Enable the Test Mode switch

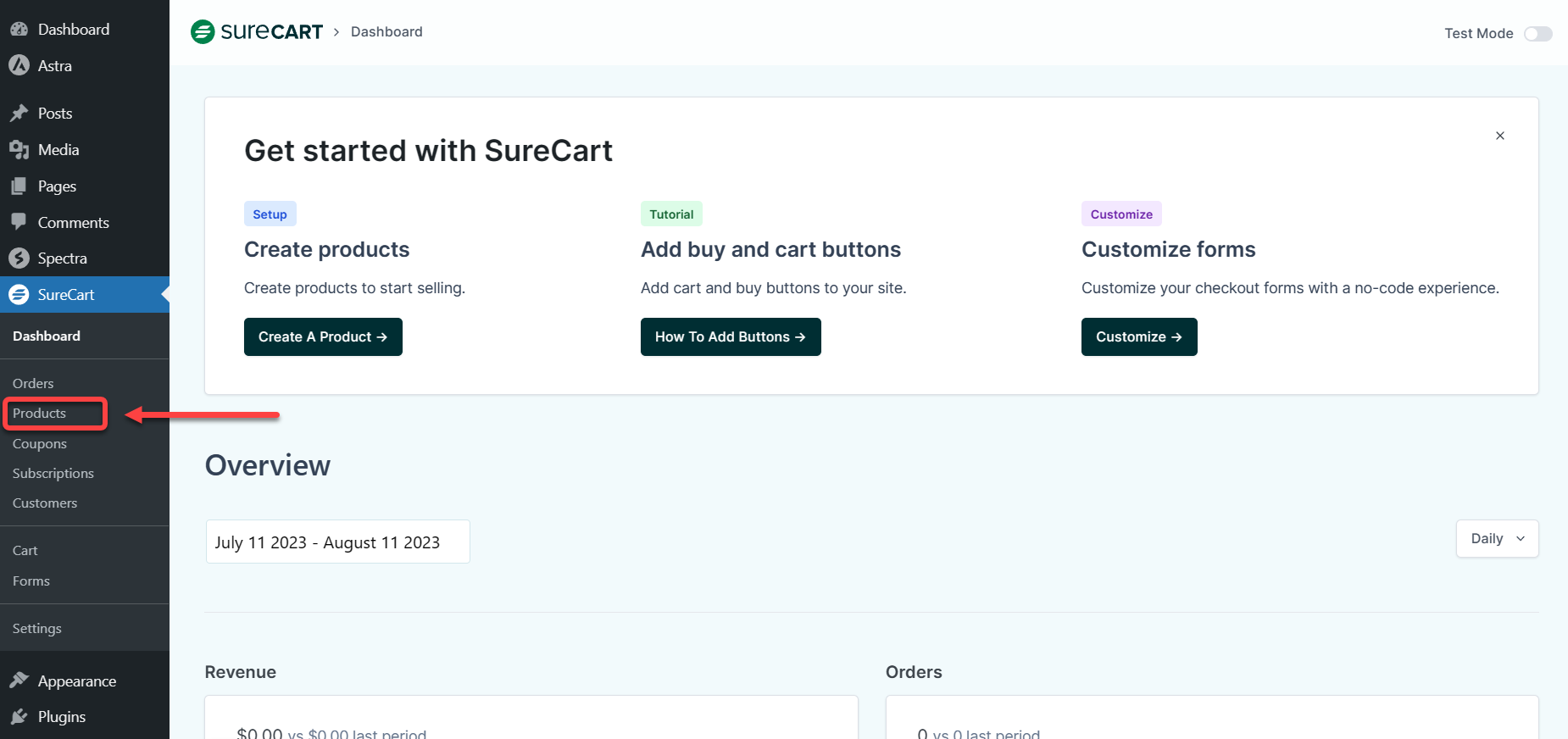point(1537,34)
